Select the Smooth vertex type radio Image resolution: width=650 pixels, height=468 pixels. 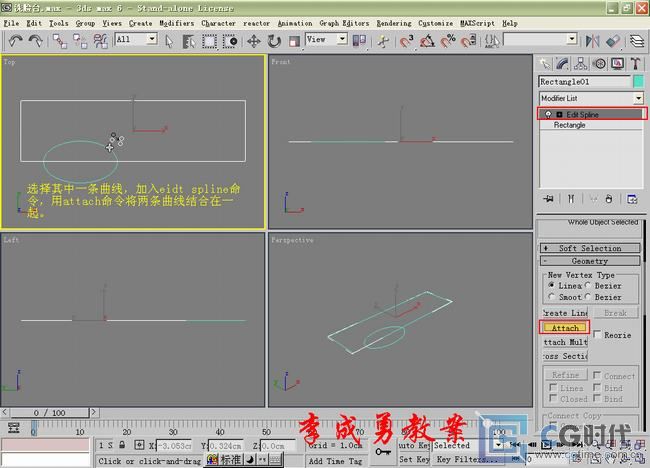point(551,297)
